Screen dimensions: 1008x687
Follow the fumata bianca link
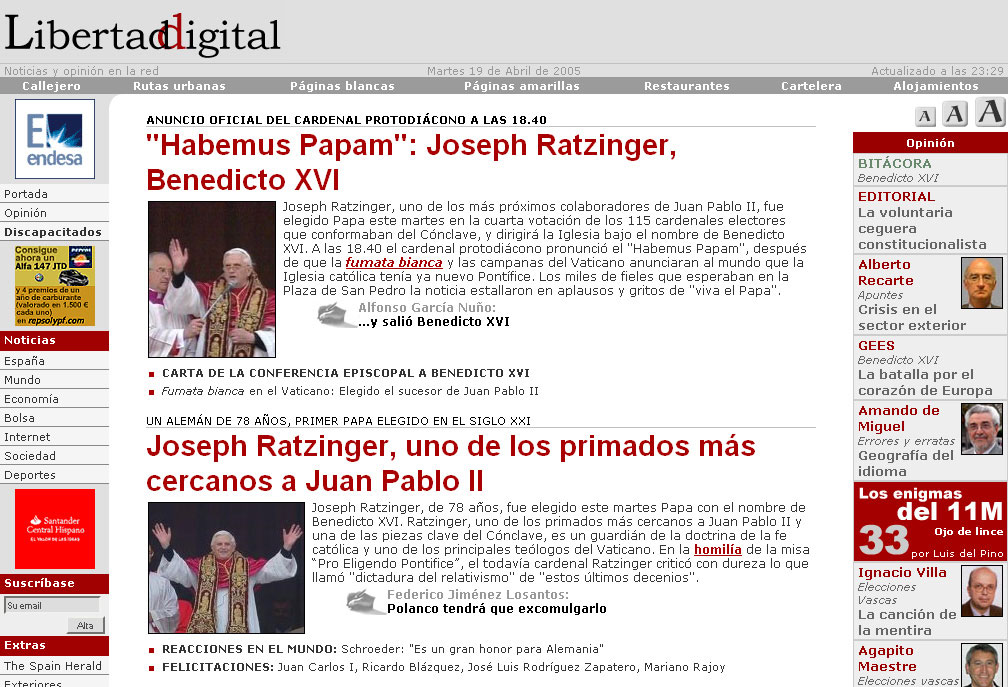[393, 263]
